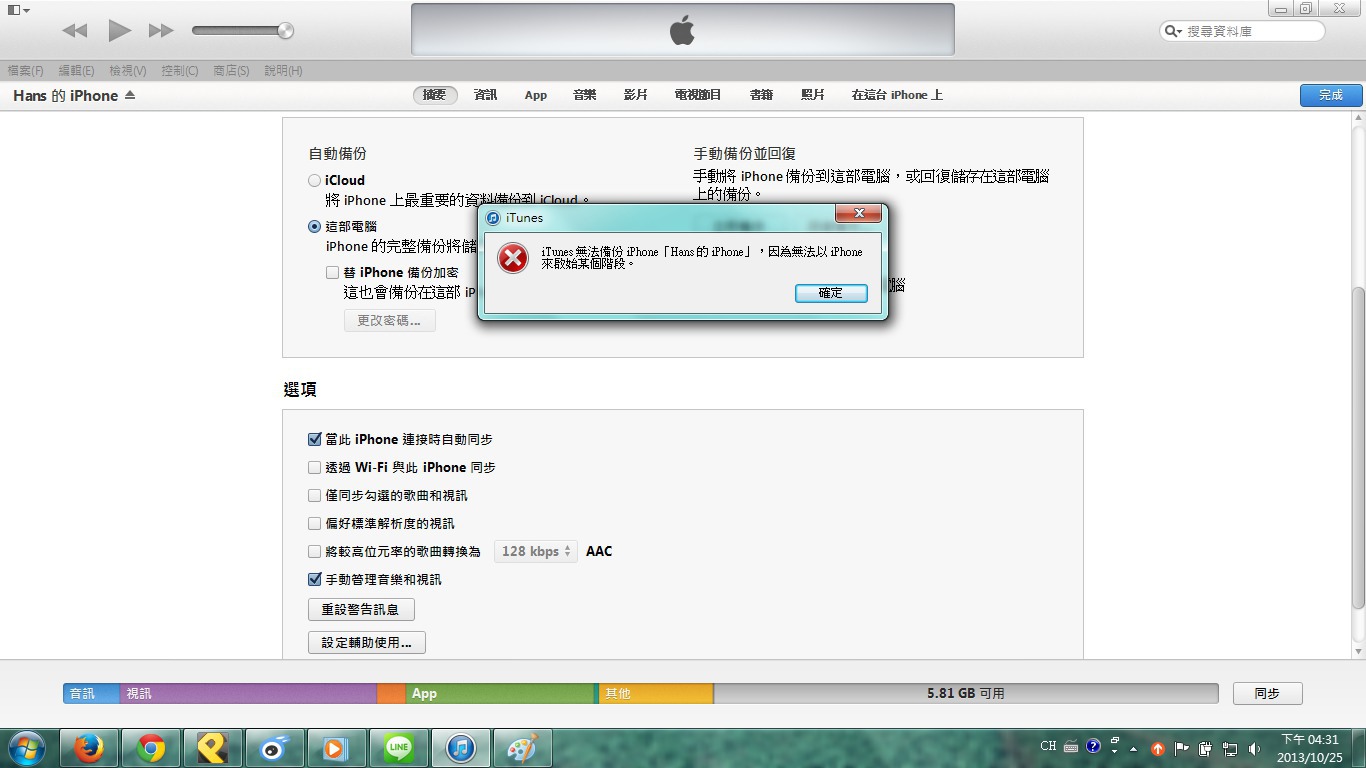The image size is (1366, 768).
Task: Switch to the App tab
Action: [536, 95]
